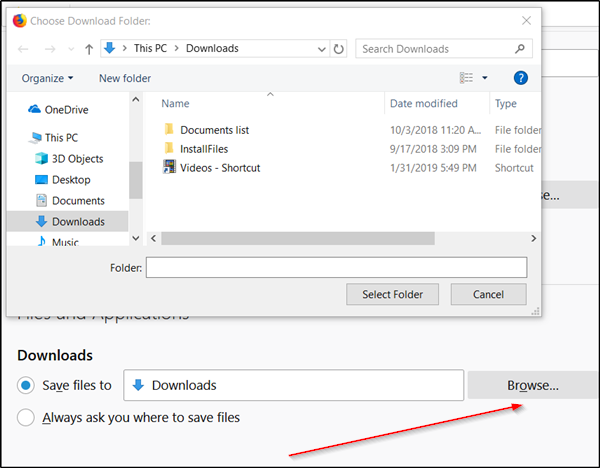Select the Documents list folder
Screen dimensions: 600x468
(x=214, y=130)
